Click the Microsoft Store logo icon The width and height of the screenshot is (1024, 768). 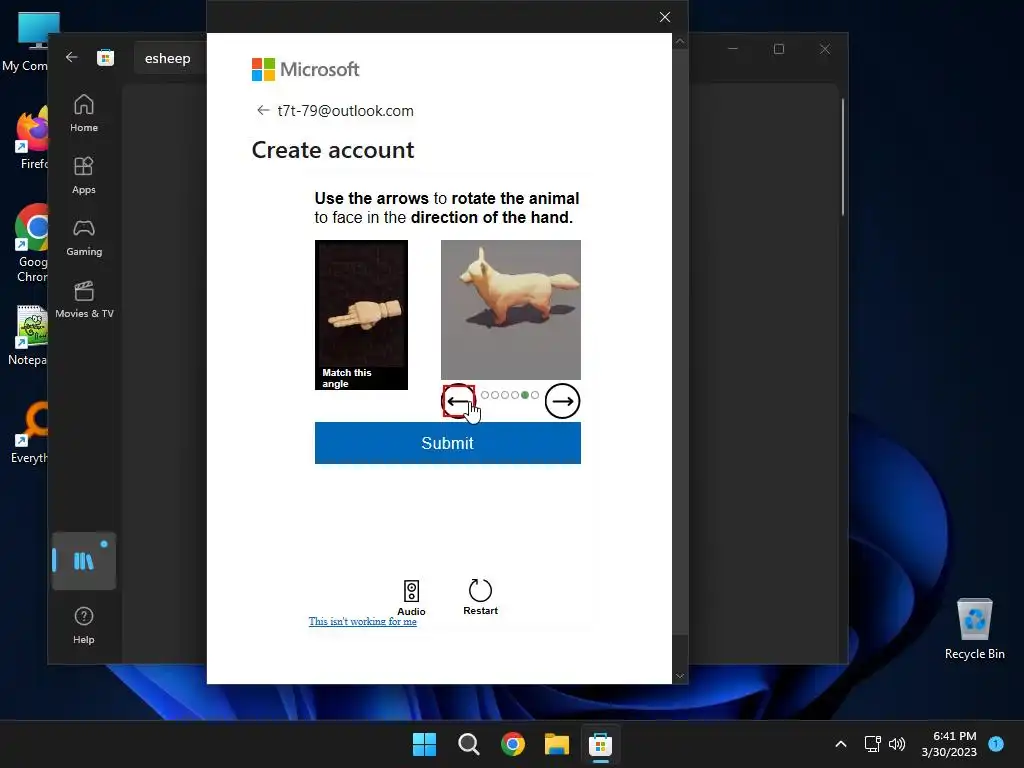[106, 57]
